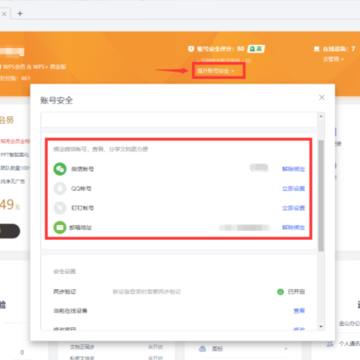The image size is (360, 360).
Task: Click dialog scrollbar up arrow
Action: (x=321, y=116)
